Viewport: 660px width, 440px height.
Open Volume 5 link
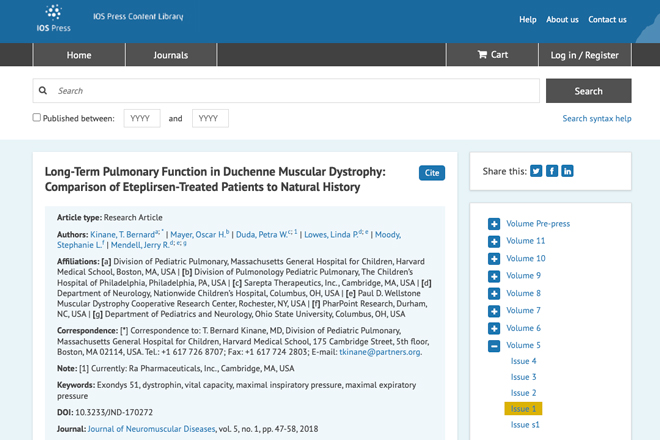click(x=523, y=345)
